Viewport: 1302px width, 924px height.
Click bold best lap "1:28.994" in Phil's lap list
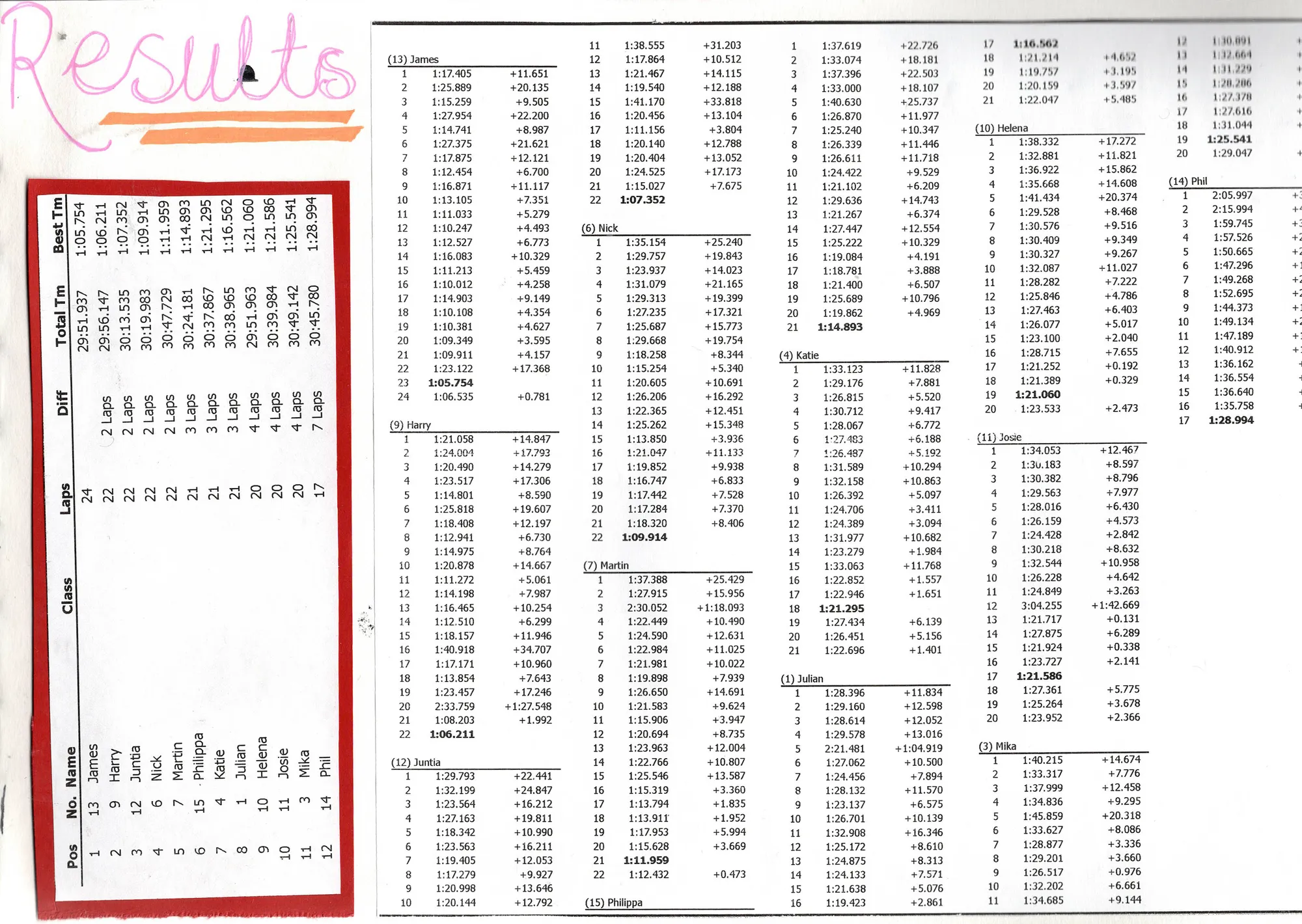(x=1231, y=420)
